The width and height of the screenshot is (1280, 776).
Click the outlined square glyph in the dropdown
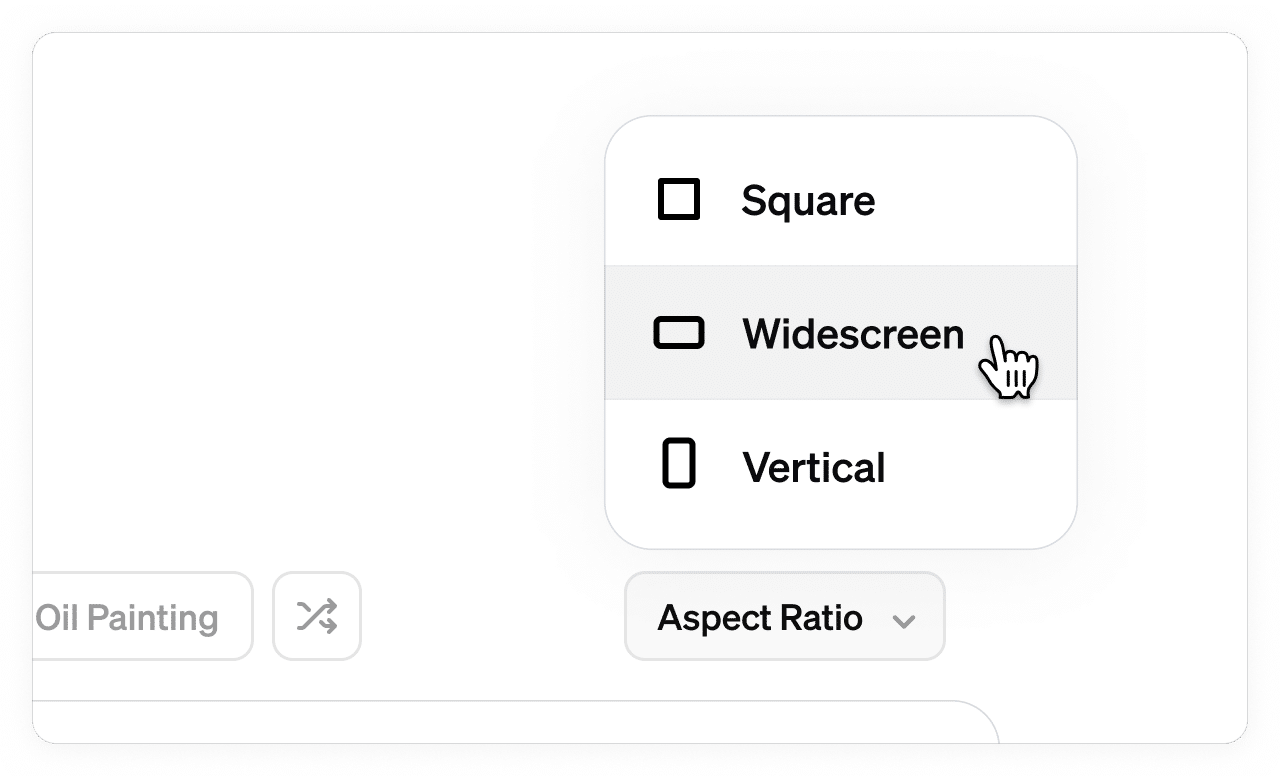pos(678,199)
